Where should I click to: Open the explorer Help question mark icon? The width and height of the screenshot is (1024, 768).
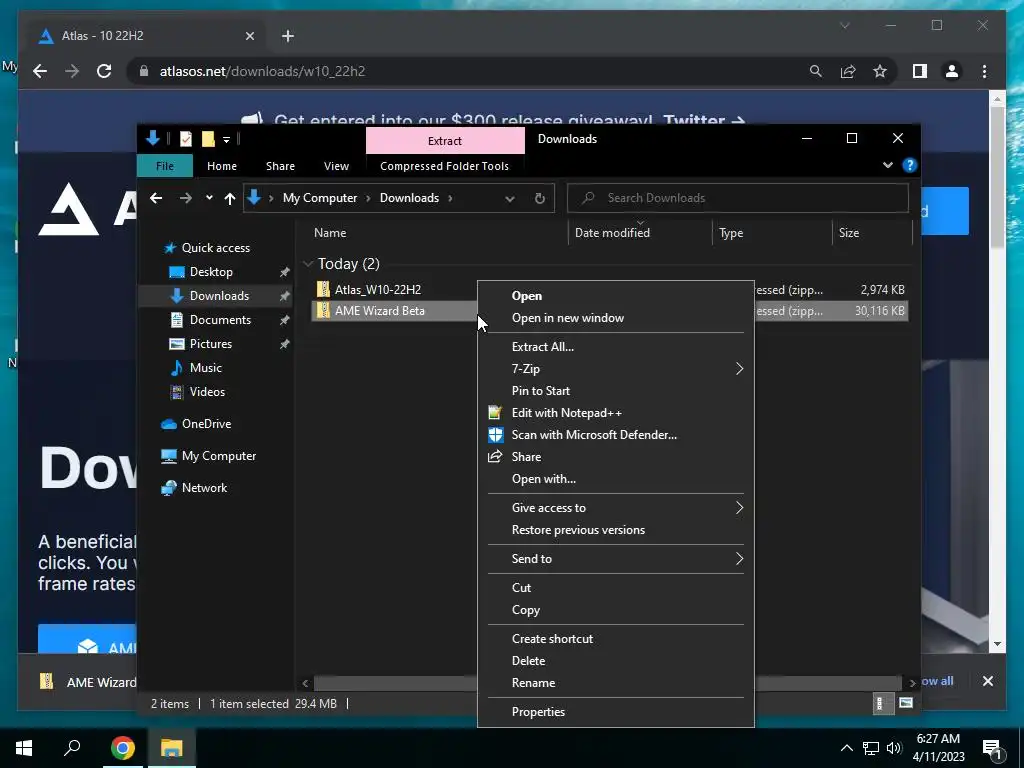(x=909, y=165)
